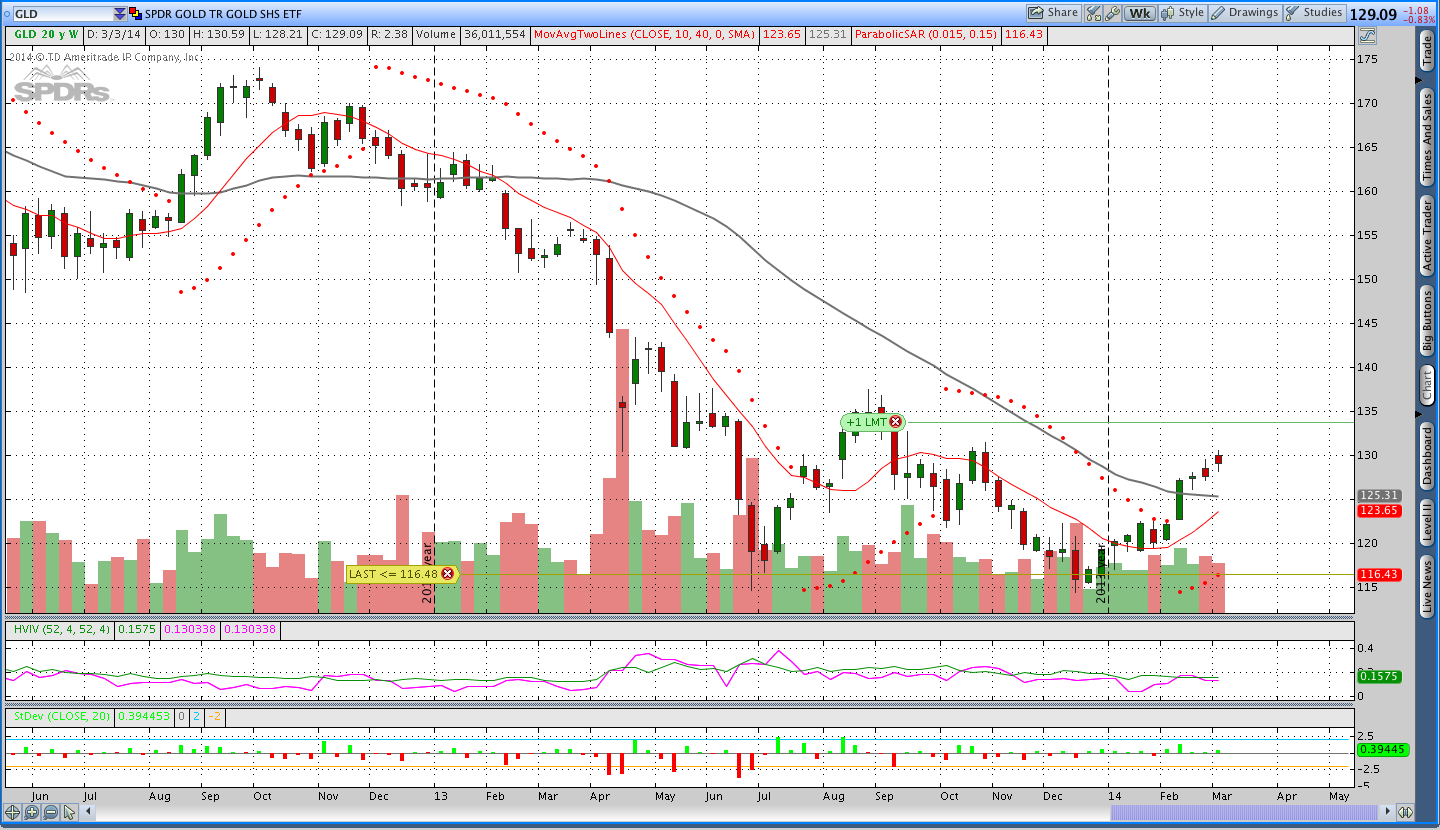Click the timeline scrollbar left arrow
Screen dimensions: 1440x830
pyautogui.click(x=88, y=812)
